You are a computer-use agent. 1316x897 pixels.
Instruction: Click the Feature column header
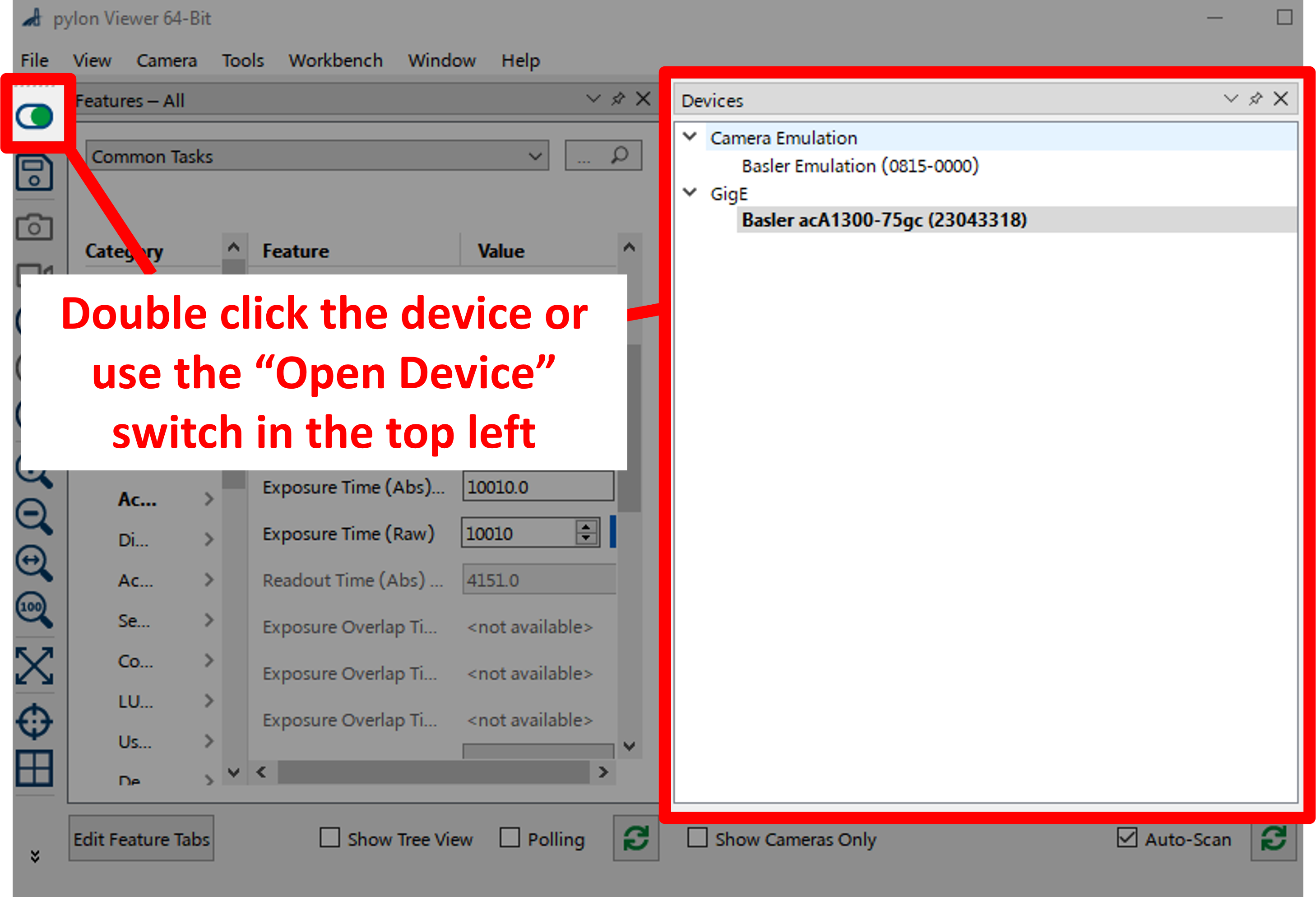(296, 251)
